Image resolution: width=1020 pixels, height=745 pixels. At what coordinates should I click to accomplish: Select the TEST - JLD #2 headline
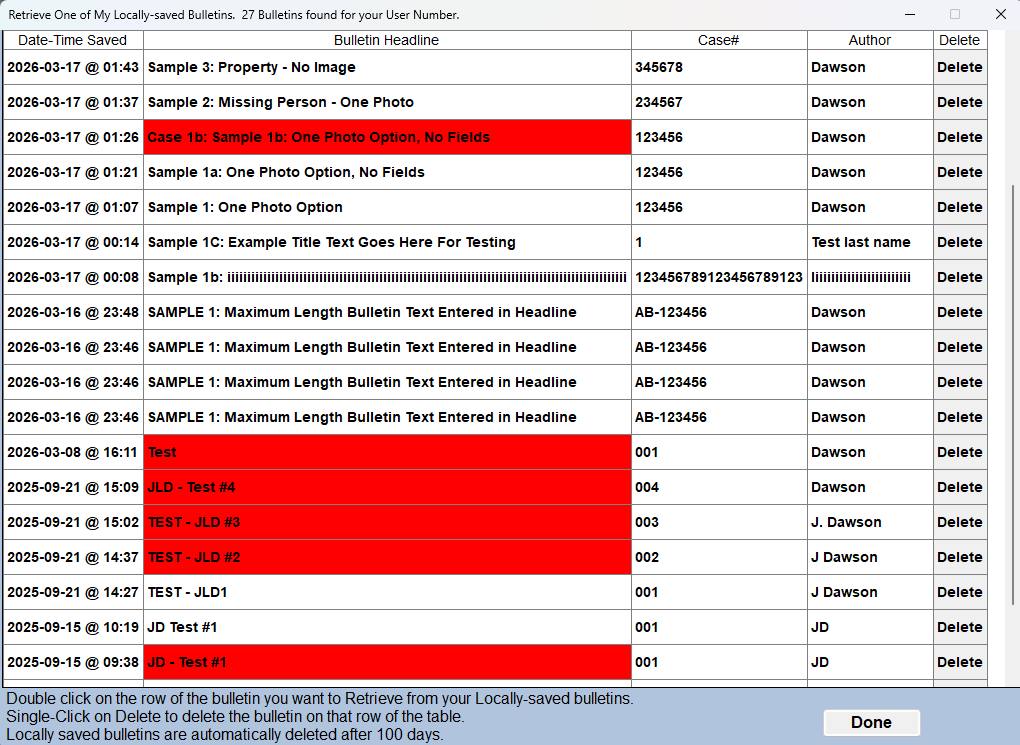[387, 557]
